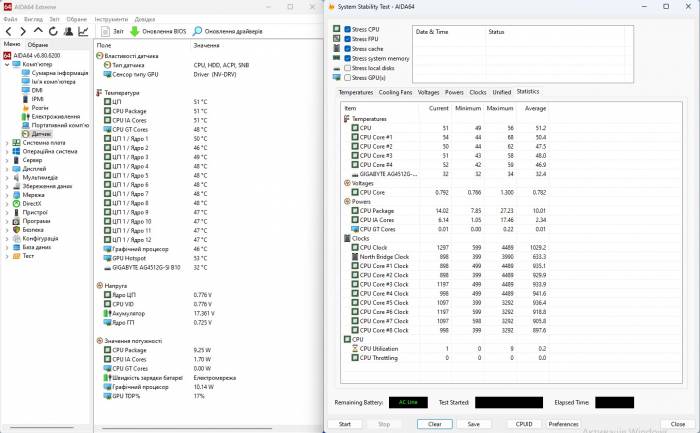Select Ім'я комп'ютера tree item

(54, 82)
